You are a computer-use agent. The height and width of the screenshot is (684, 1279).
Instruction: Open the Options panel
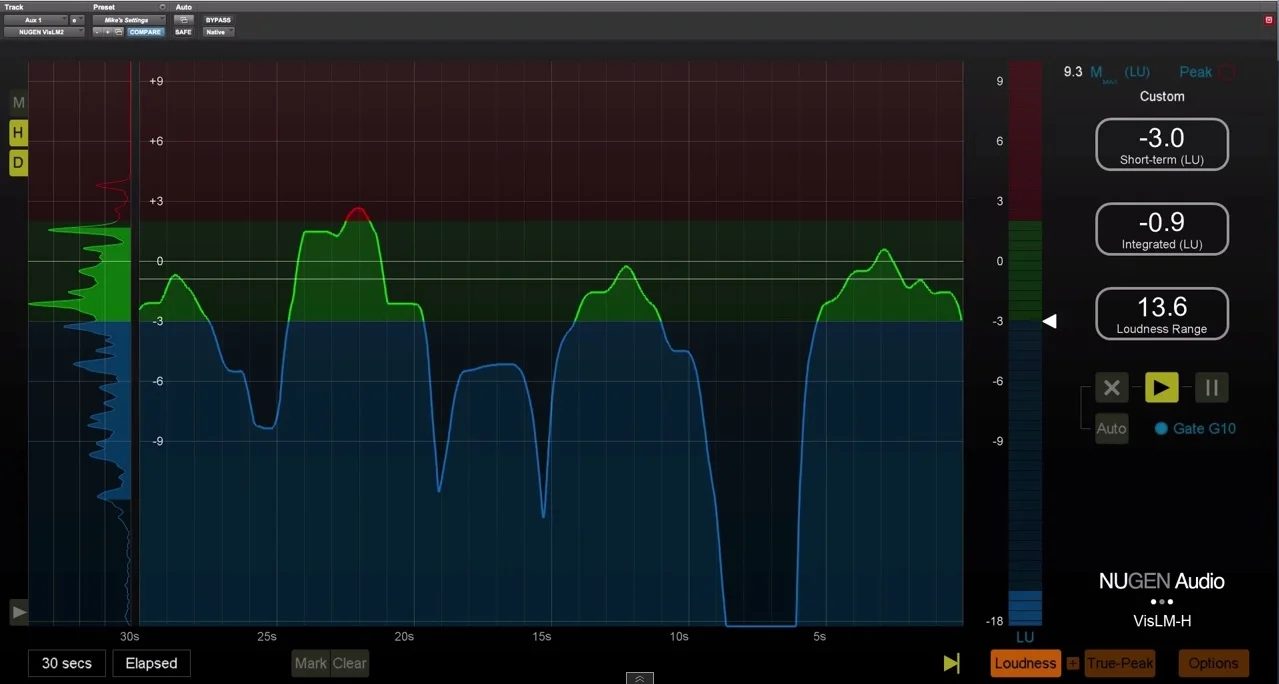pyautogui.click(x=1212, y=663)
